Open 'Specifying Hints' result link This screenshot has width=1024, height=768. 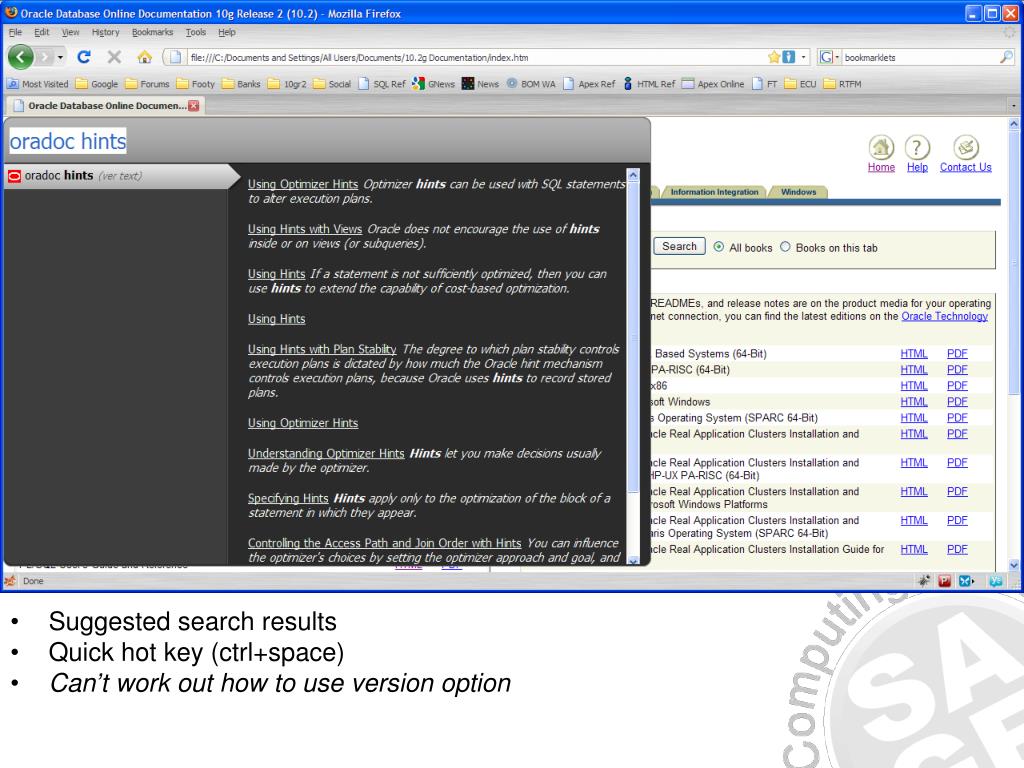pyautogui.click(x=288, y=498)
